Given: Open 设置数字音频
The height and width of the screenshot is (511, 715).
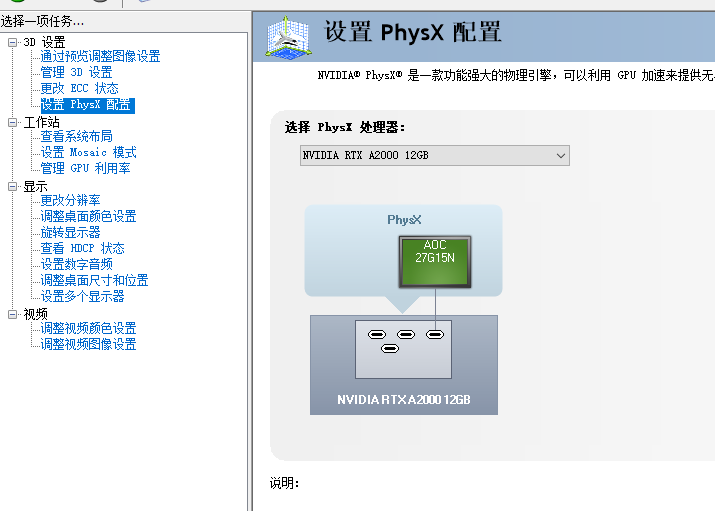Looking at the screenshot, I should point(76,264).
